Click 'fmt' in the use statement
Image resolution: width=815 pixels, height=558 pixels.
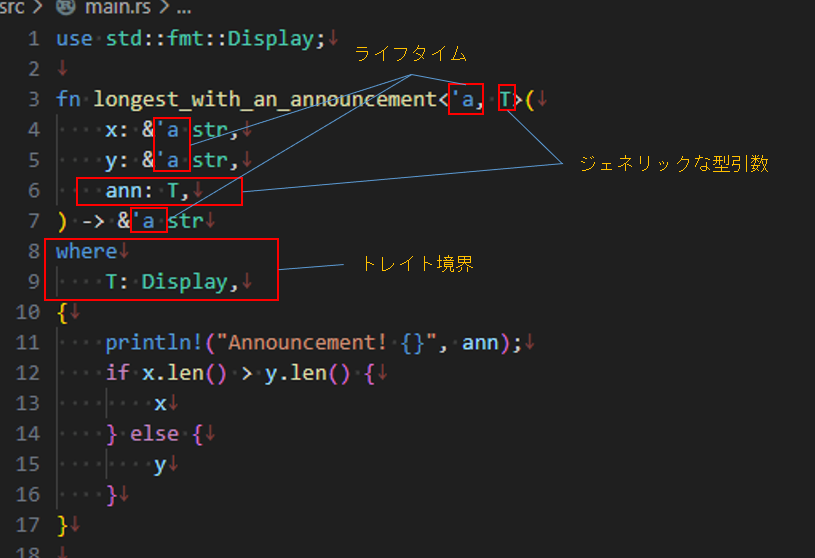click(x=185, y=39)
